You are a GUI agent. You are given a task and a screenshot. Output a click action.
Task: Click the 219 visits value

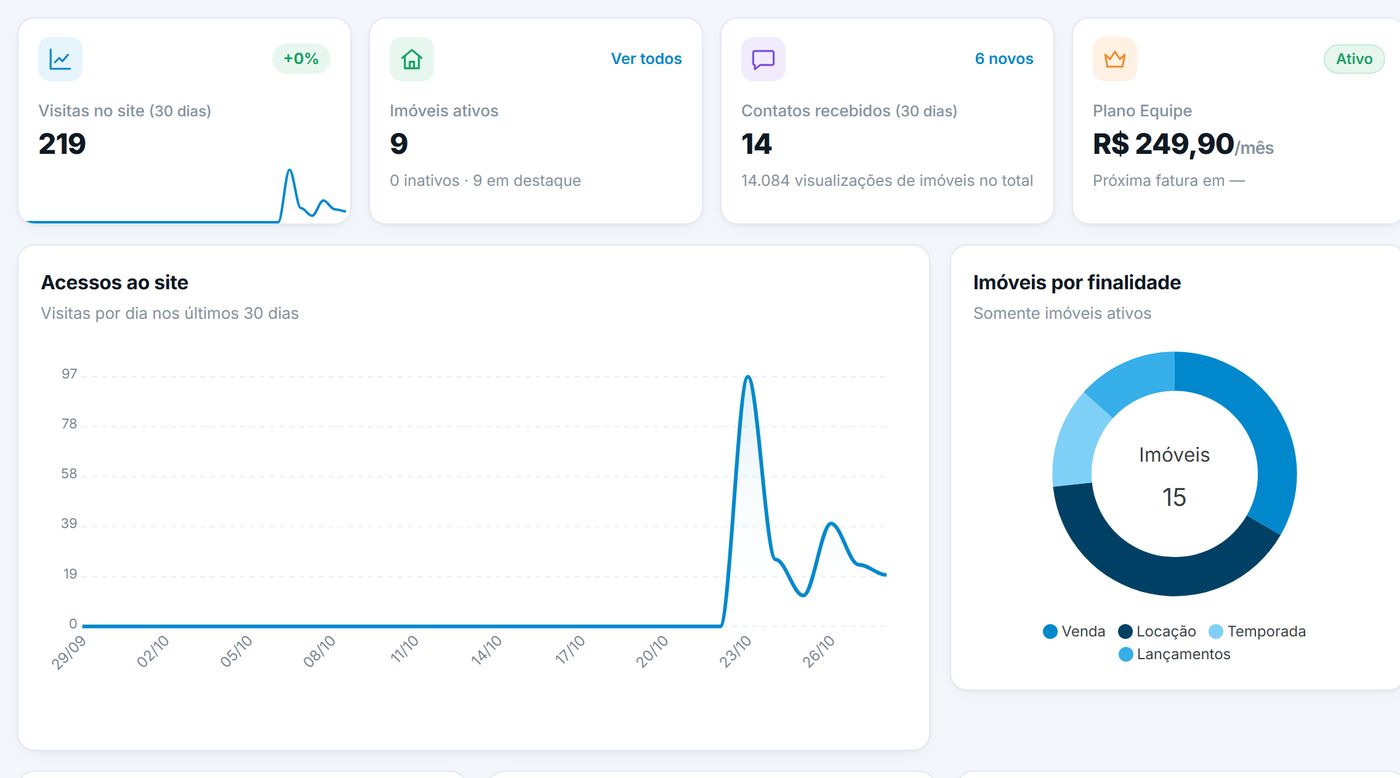pyautogui.click(x=62, y=144)
